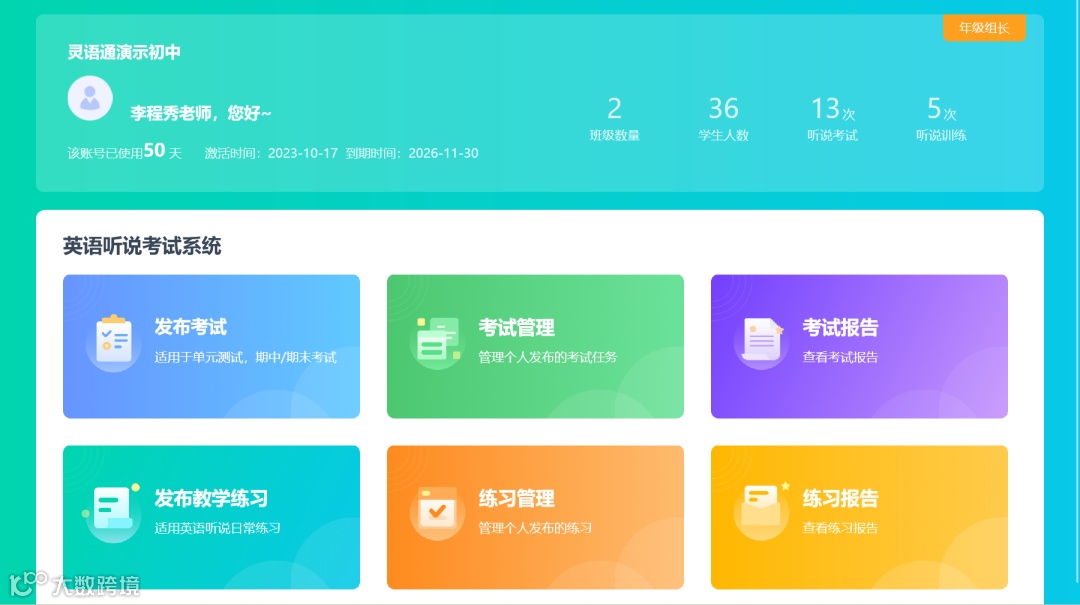
Task: Click the description 查看考试报告
Action: click(x=840, y=357)
